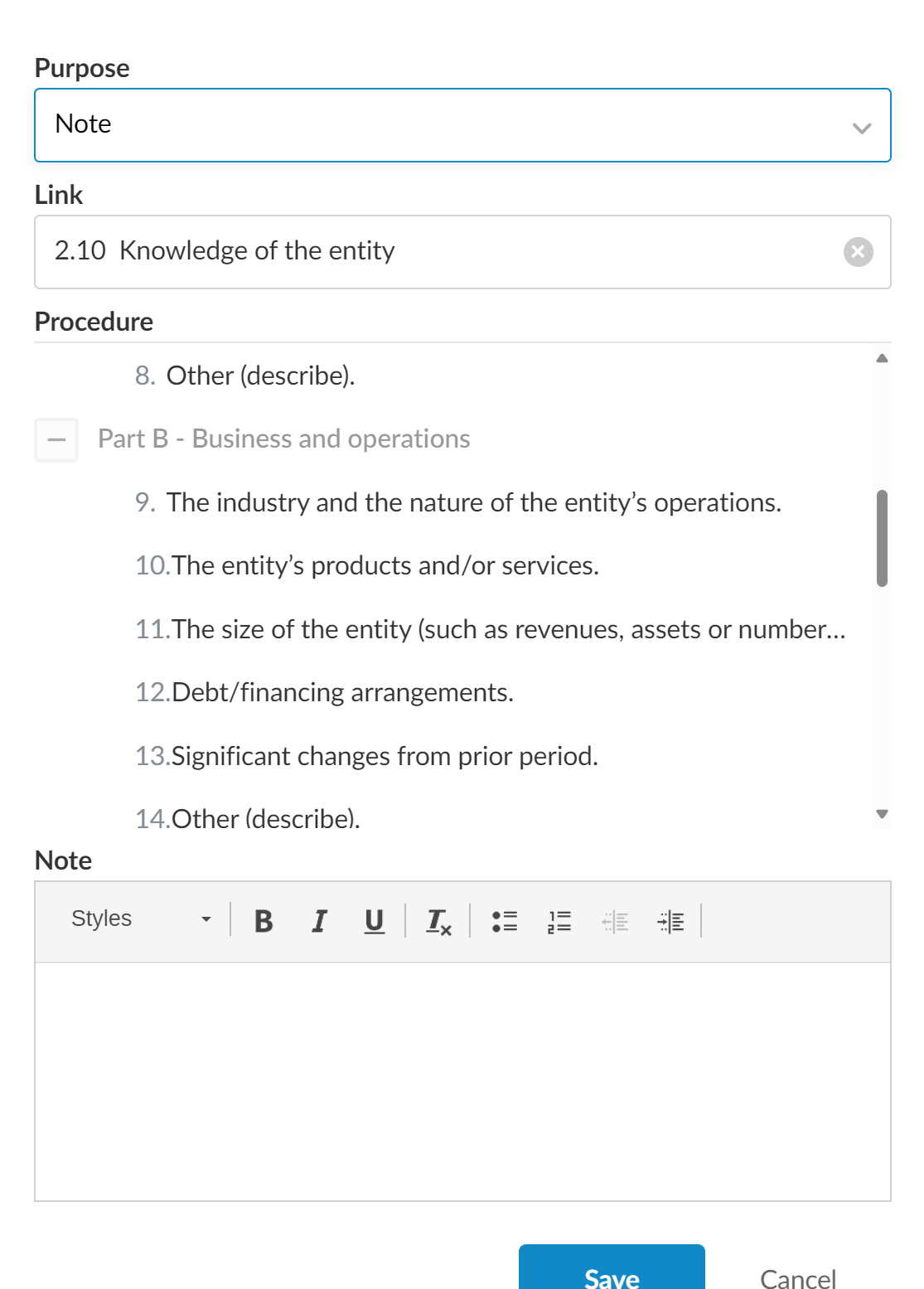Select Significant changes from prior period
The image size is (924, 1289).
tap(384, 756)
